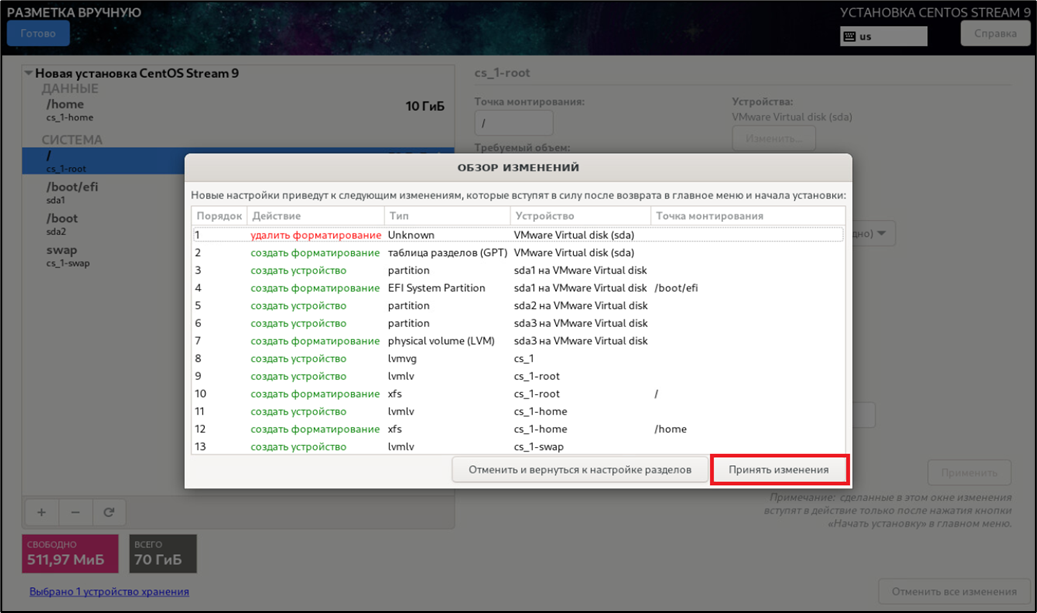Click the 'cs_1' device cell in row 8

tap(524, 358)
